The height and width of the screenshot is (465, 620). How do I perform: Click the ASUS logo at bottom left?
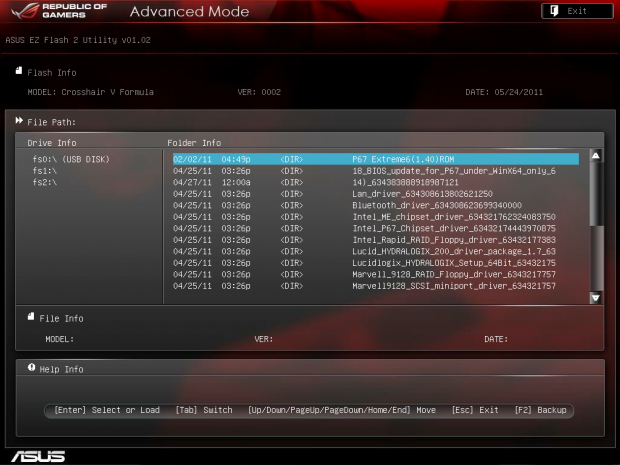[x=37, y=455]
